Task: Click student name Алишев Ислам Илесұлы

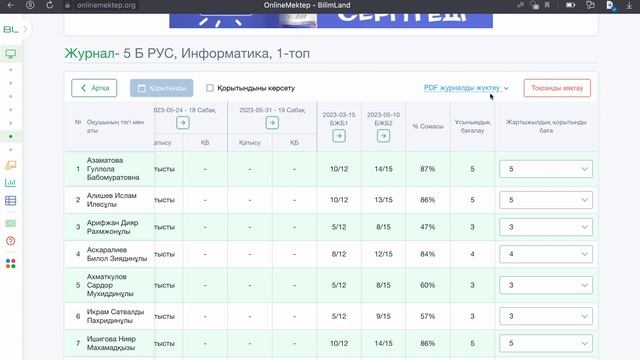Action: click(x=111, y=200)
